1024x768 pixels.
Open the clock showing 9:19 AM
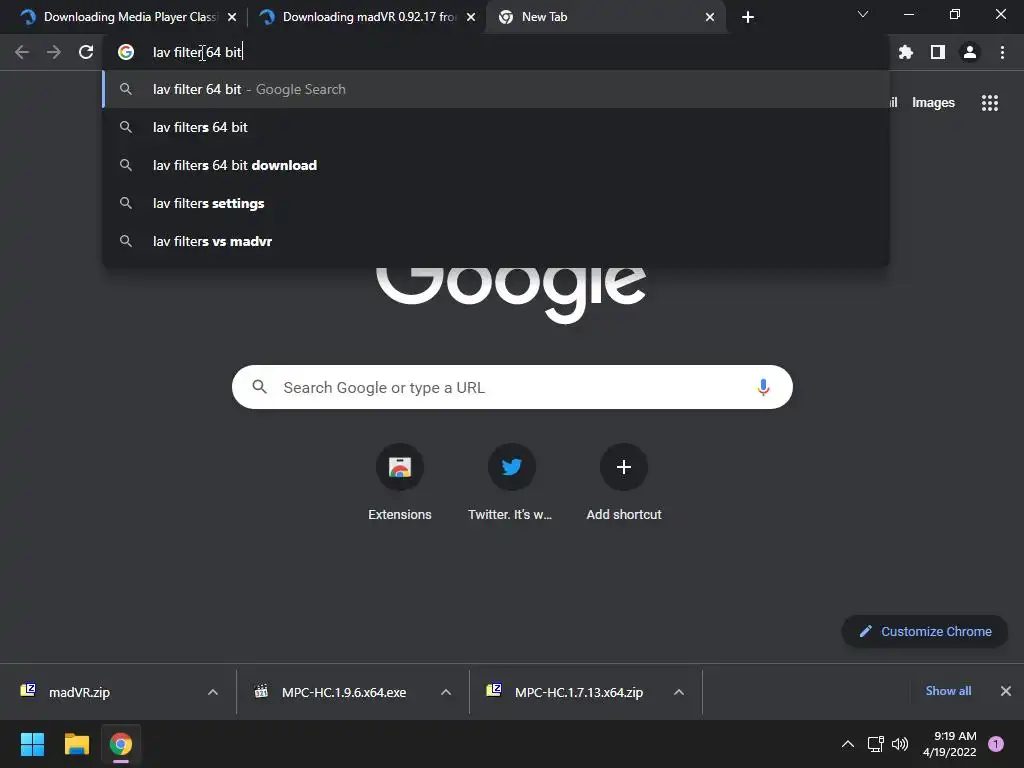950,744
